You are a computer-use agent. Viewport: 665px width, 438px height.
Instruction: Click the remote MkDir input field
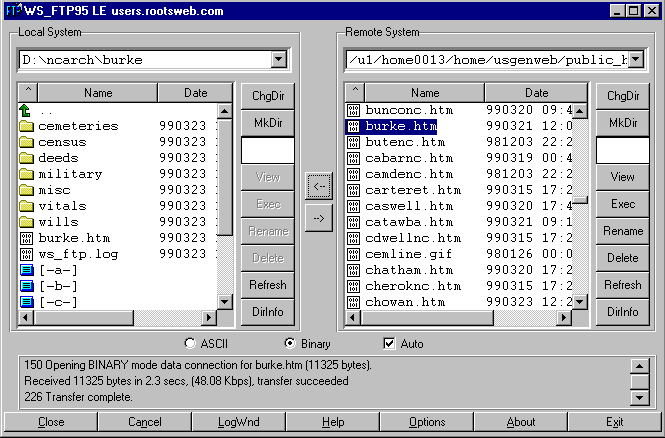[622, 150]
